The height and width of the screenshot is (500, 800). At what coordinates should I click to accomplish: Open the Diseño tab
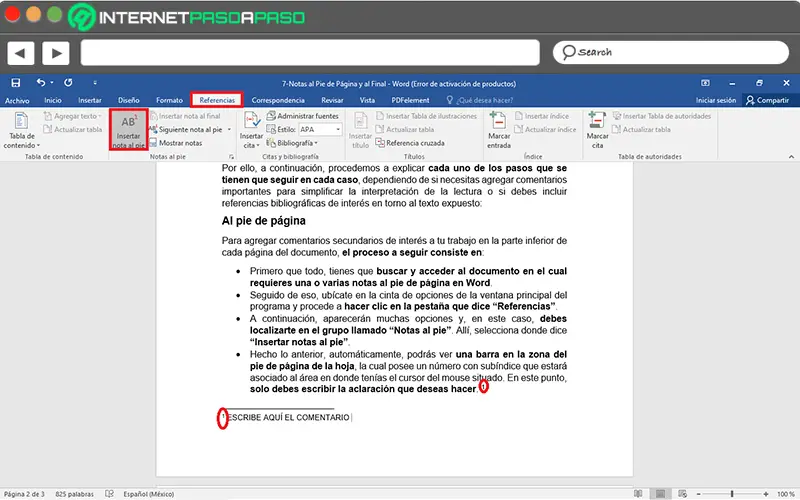(129, 101)
